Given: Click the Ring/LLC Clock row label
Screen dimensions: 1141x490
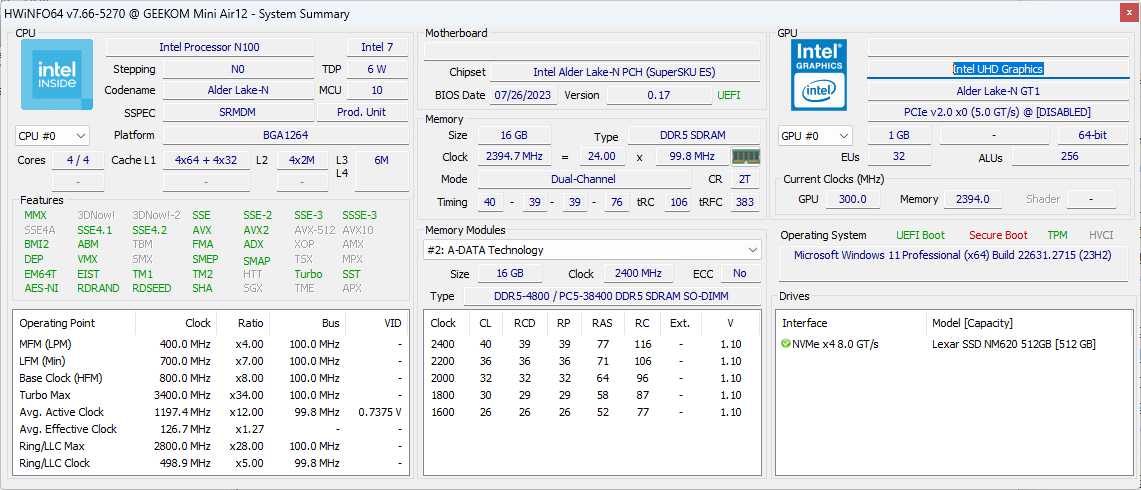Looking at the screenshot, I should [55, 463].
